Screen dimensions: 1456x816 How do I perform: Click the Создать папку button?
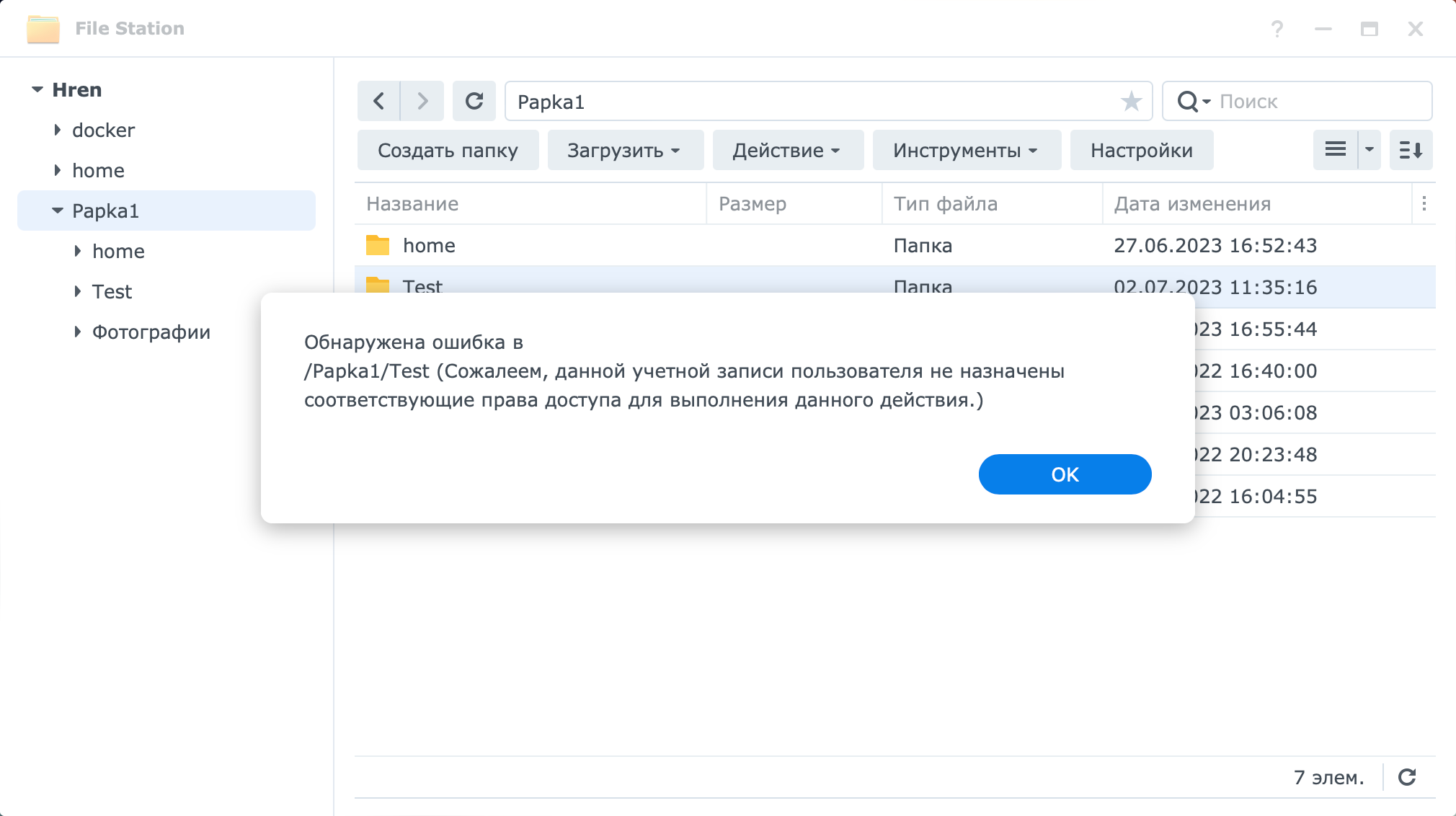[448, 150]
